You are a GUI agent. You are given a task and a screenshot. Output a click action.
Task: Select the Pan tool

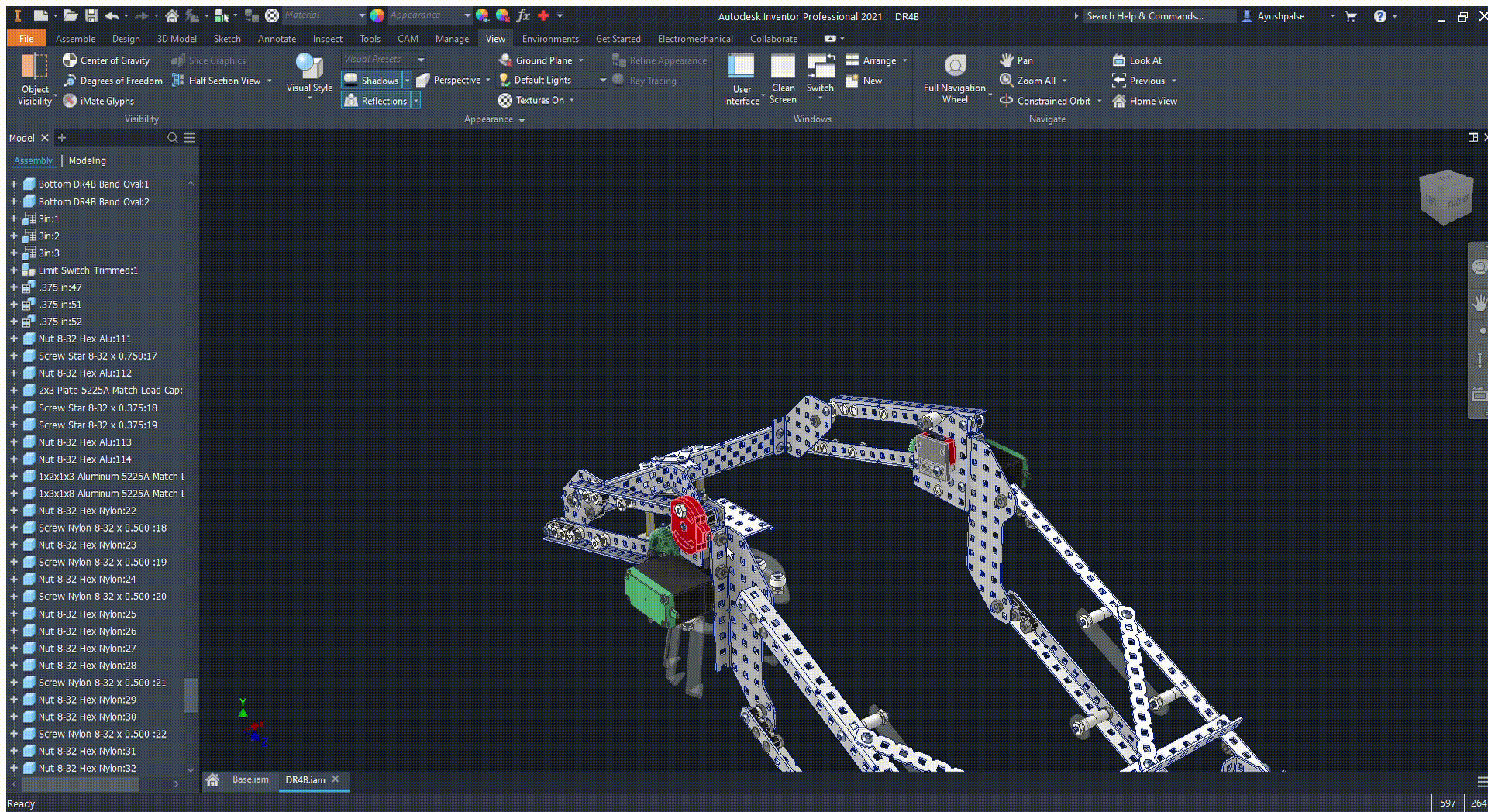1016,60
